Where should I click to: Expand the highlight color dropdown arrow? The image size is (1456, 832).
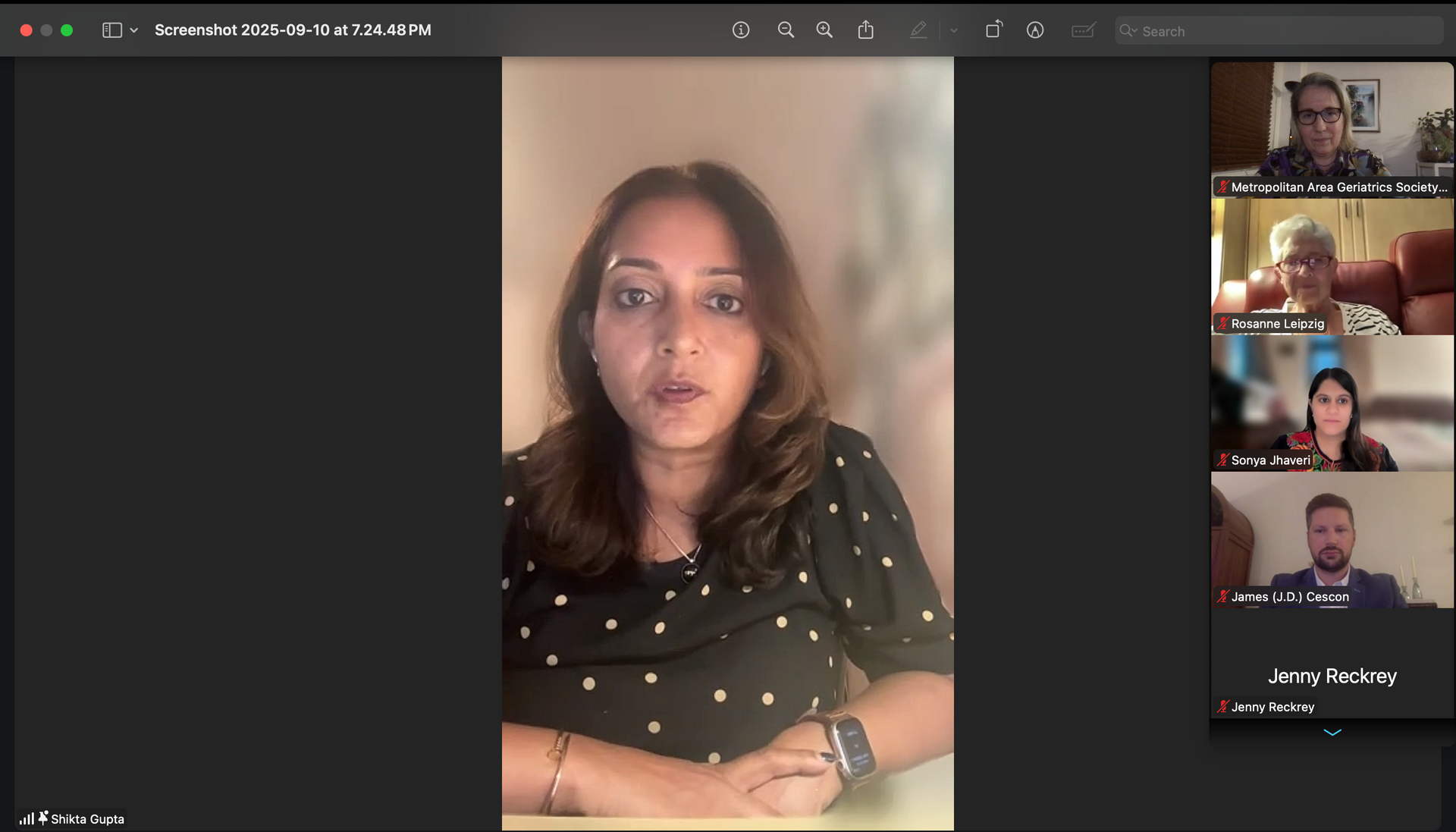(953, 31)
